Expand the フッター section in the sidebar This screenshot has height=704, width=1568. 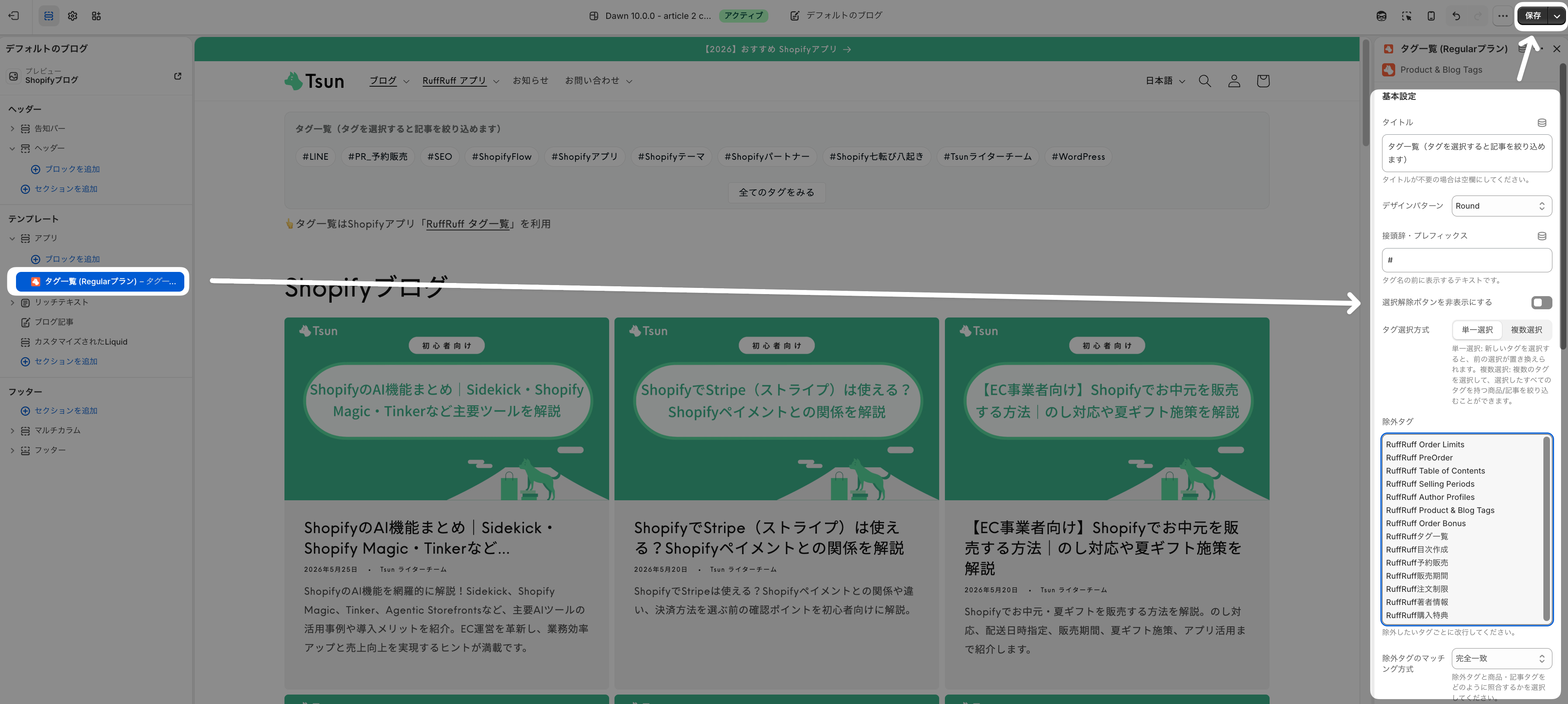click(x=12, y=450)
